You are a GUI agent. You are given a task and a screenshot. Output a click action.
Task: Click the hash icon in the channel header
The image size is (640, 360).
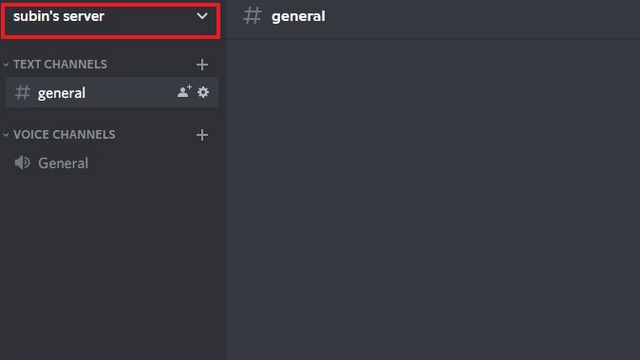tap(252, 16)
